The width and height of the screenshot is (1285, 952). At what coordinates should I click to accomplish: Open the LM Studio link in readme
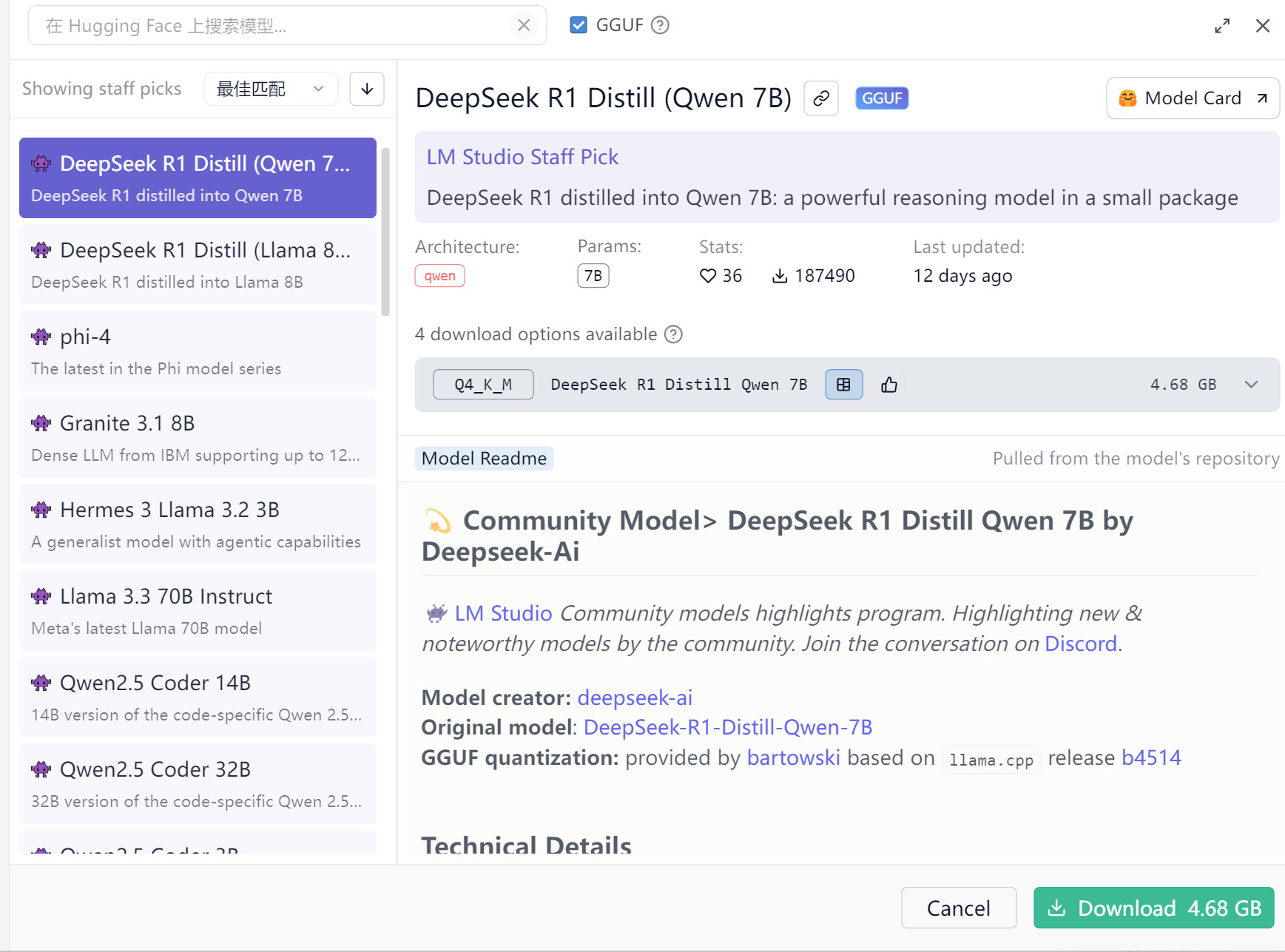503,613
